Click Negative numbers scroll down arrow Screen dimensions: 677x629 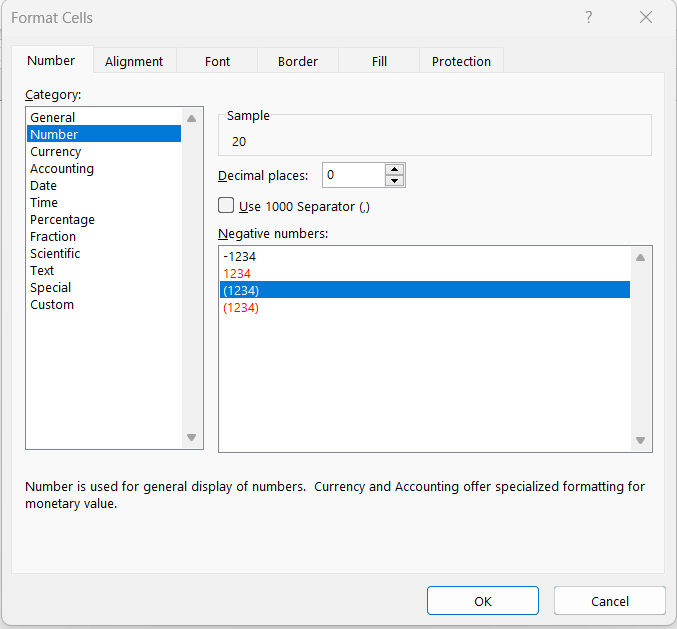pos(641,440)
